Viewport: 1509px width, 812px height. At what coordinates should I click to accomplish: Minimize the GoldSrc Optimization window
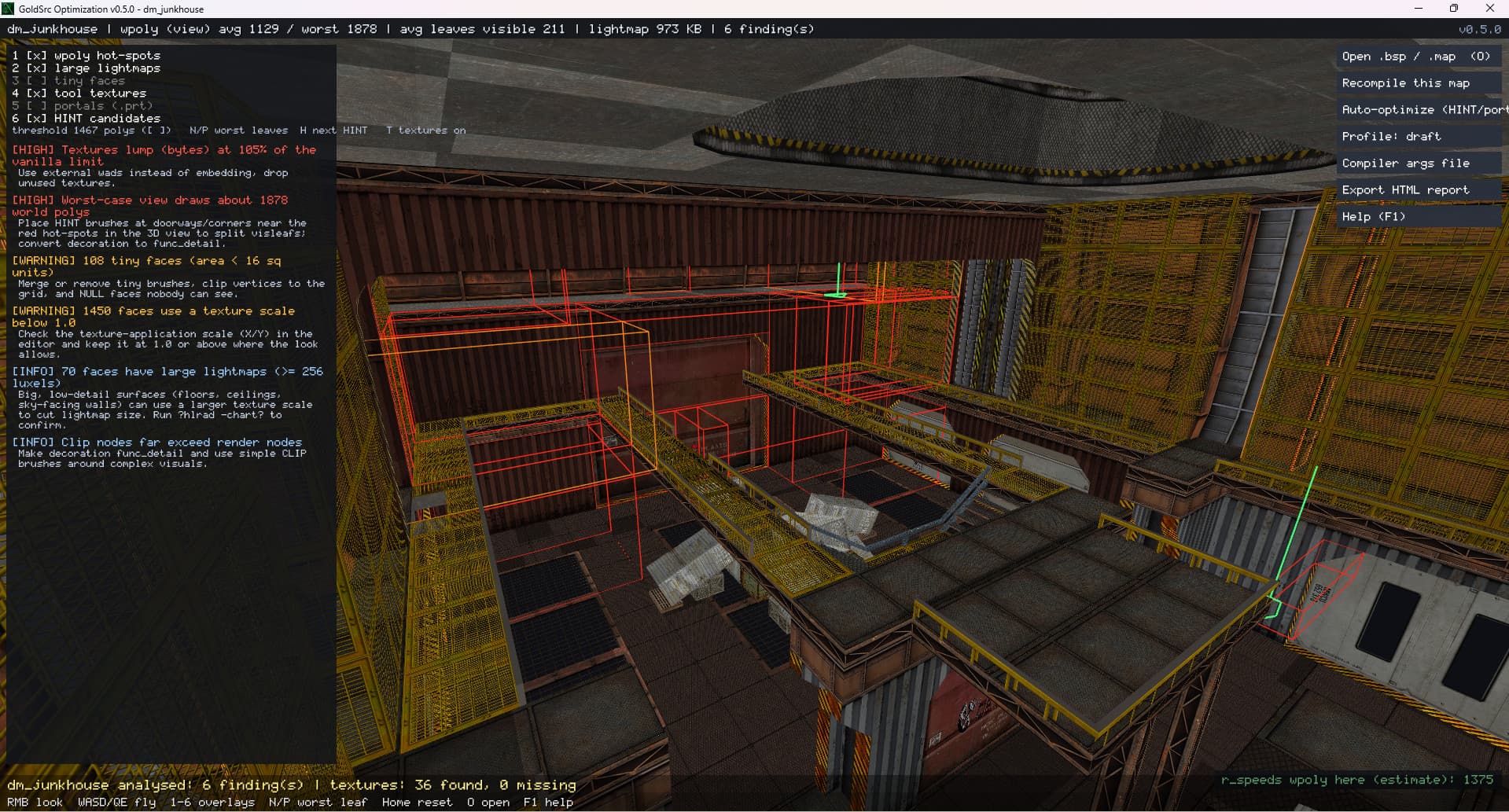point(1419,9)
